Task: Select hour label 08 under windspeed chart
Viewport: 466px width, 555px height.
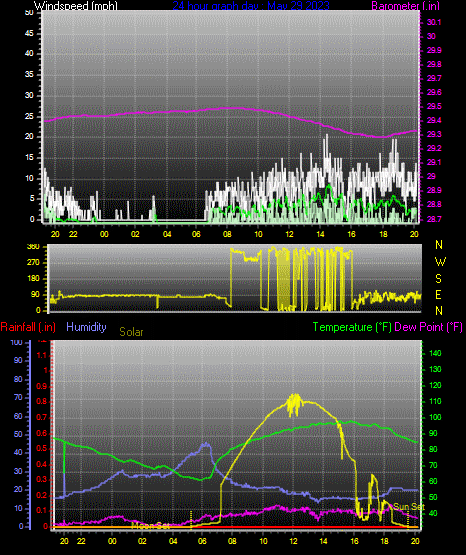Action: click(227, 234)
